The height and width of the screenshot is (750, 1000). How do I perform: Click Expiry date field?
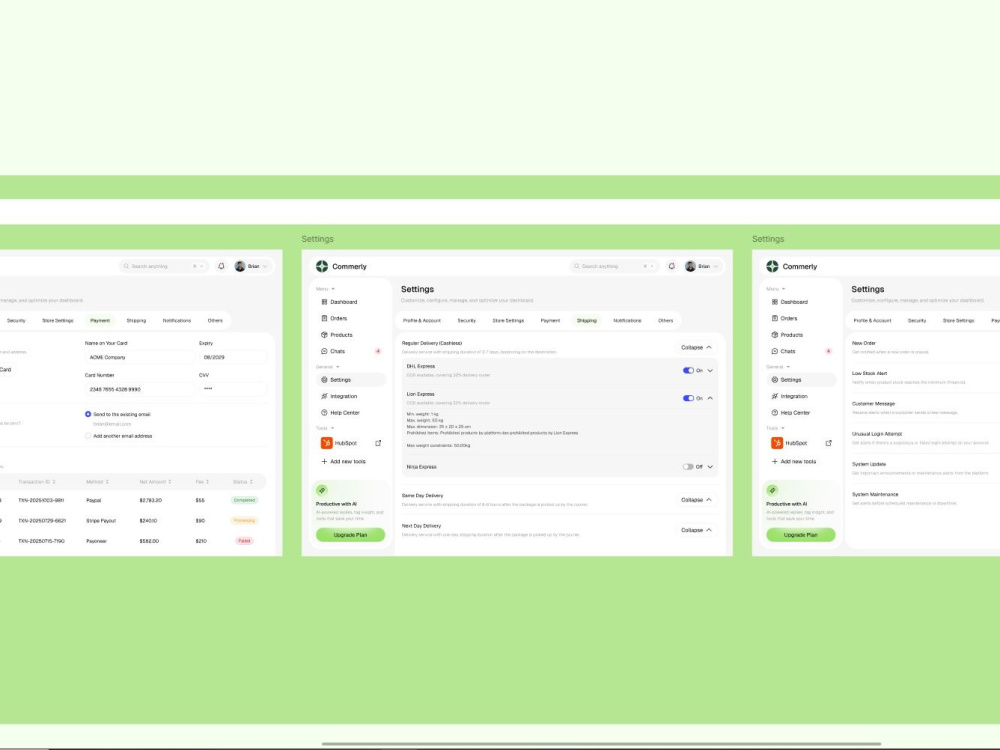pos(232,357)
